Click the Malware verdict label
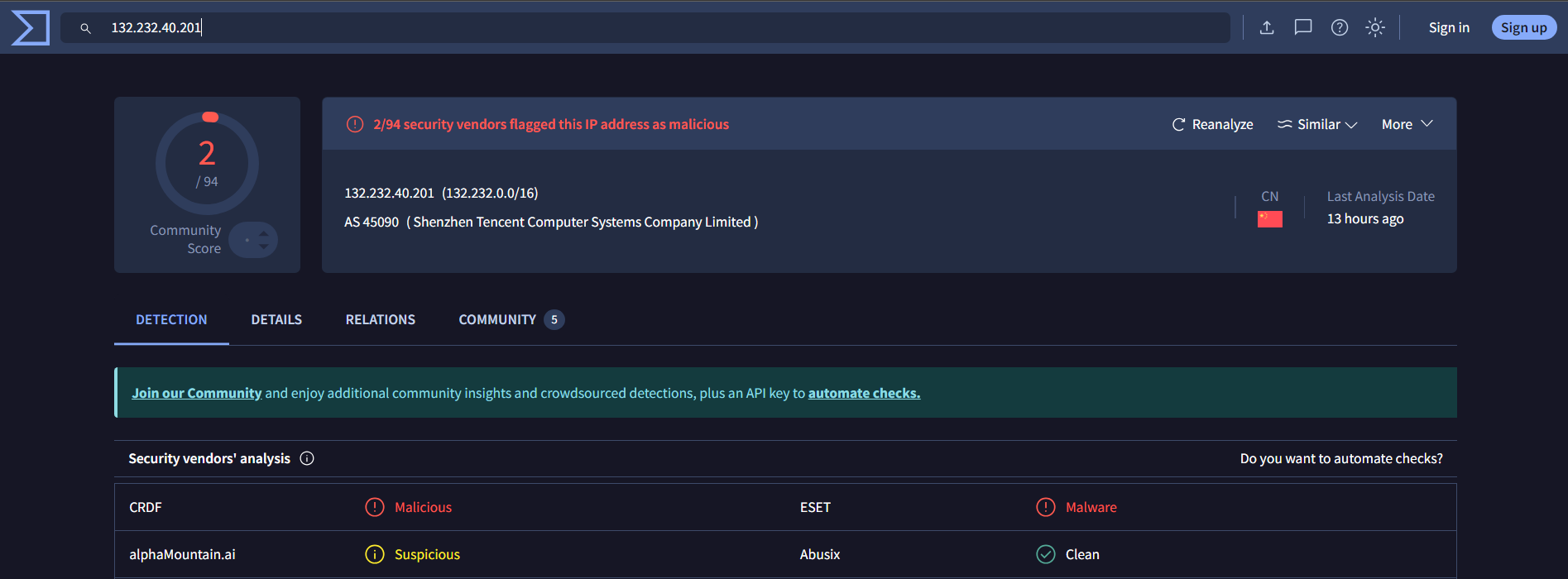Screen dimensions: 1568x579 click(x=1091, y=507)
